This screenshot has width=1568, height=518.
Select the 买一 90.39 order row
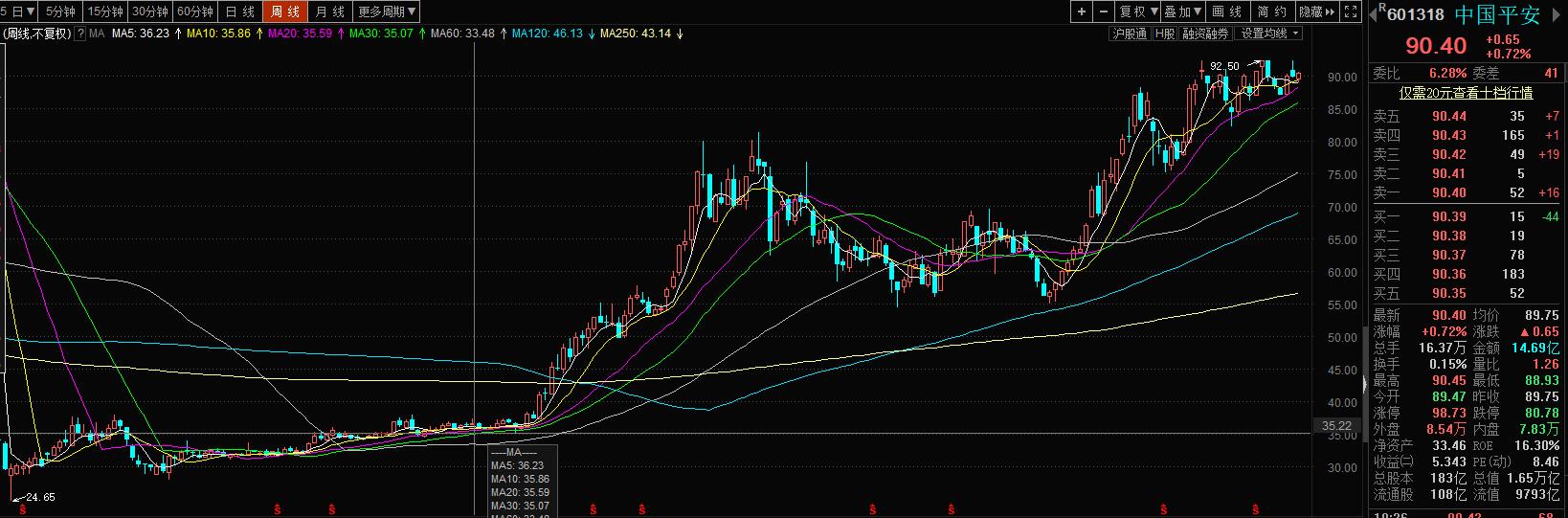(x=1466, y=216)
